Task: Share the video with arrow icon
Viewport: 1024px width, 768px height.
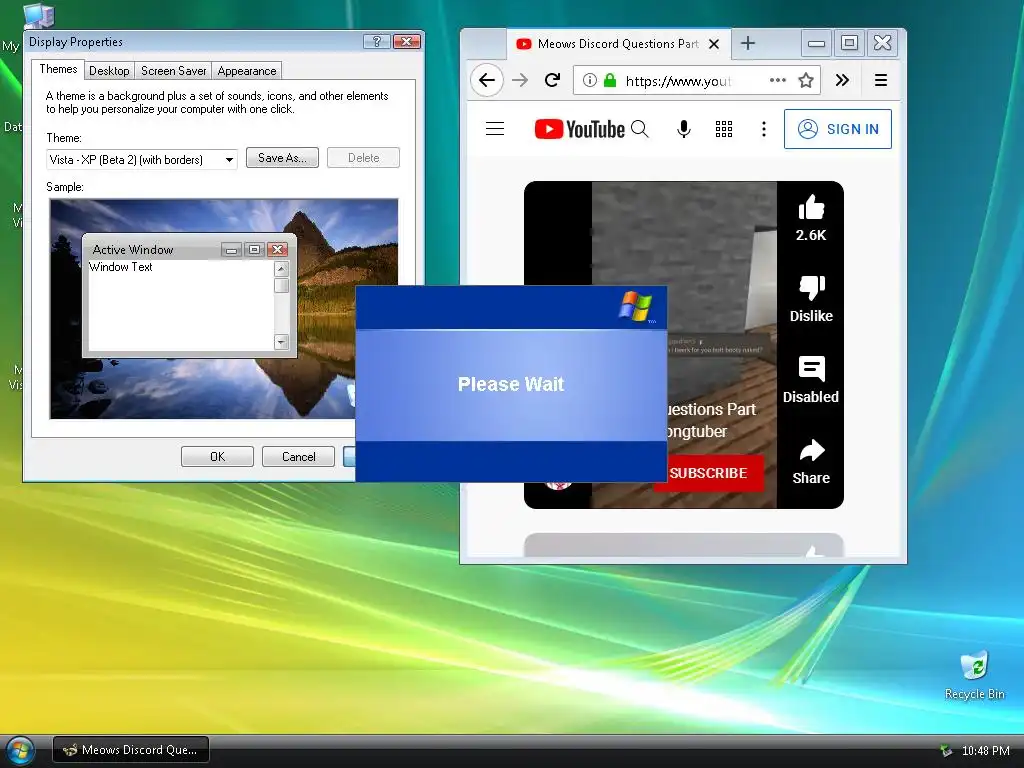Action: [x=811, y=450]
